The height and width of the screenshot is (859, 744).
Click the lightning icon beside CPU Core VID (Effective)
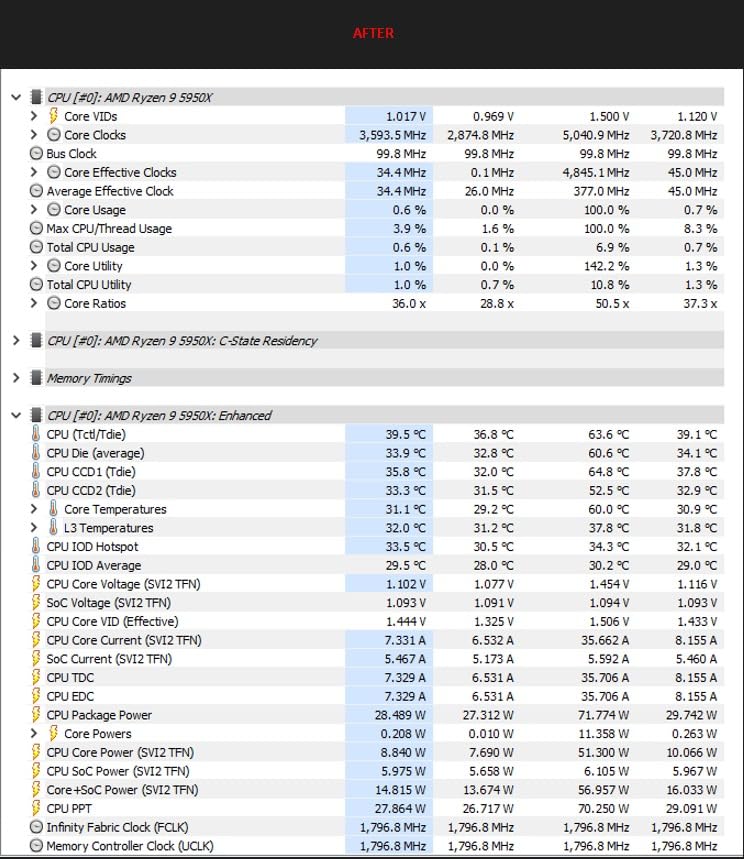pyautogui.click(x=36, y=621)
